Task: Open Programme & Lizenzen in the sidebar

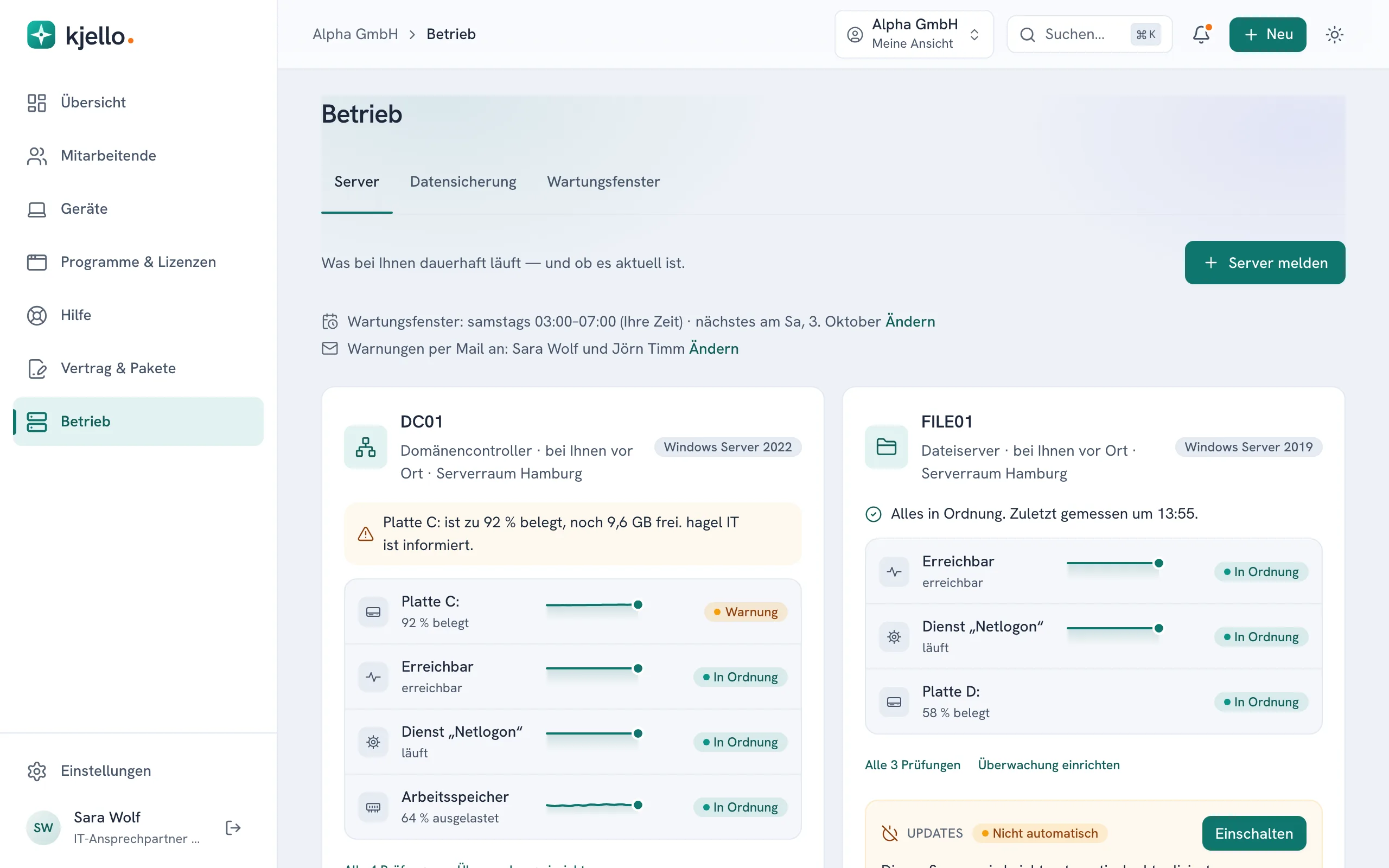Action: click(x=138, y=262)
